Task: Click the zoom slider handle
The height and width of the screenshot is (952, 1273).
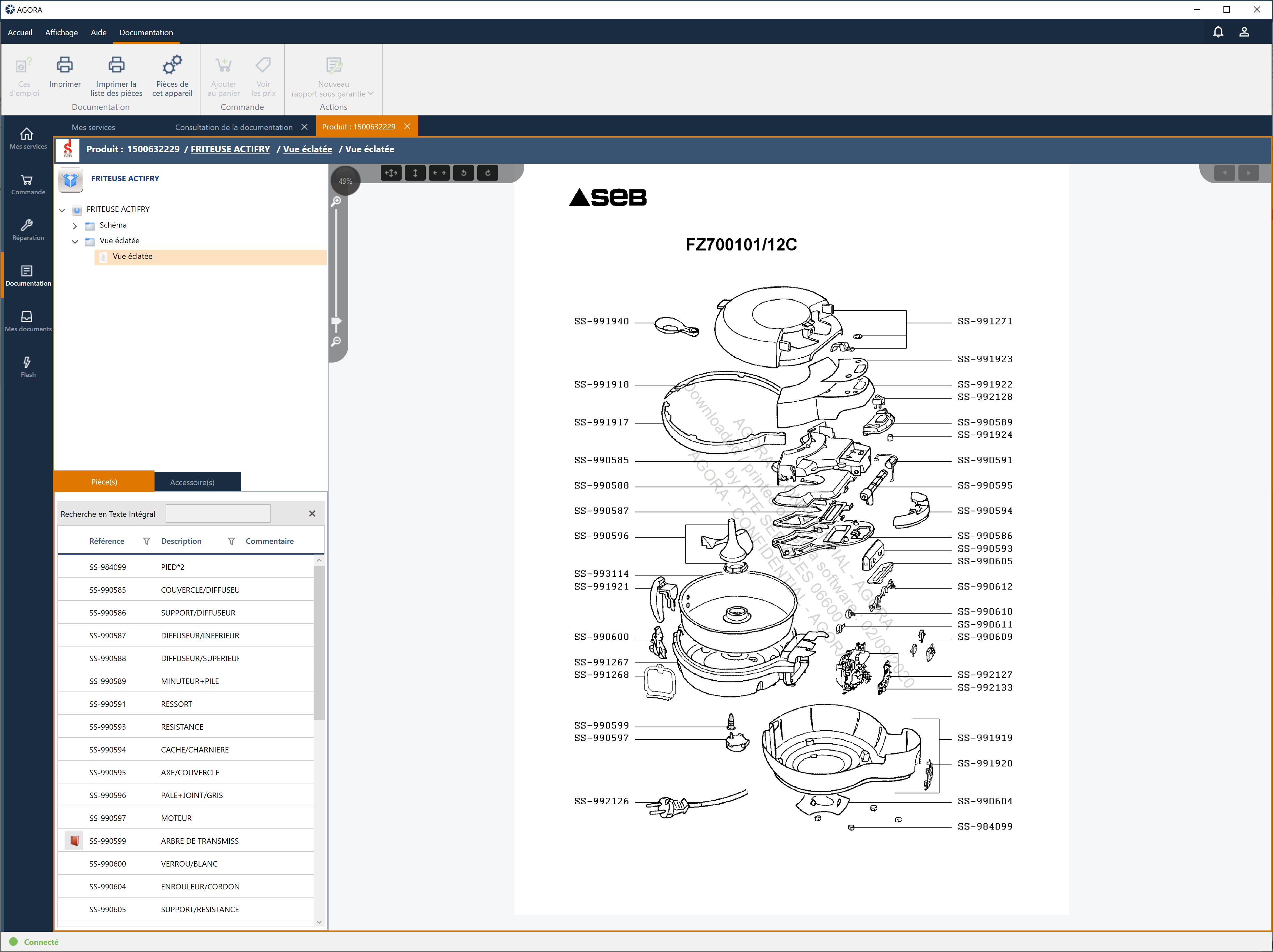Action: (336, 321)
